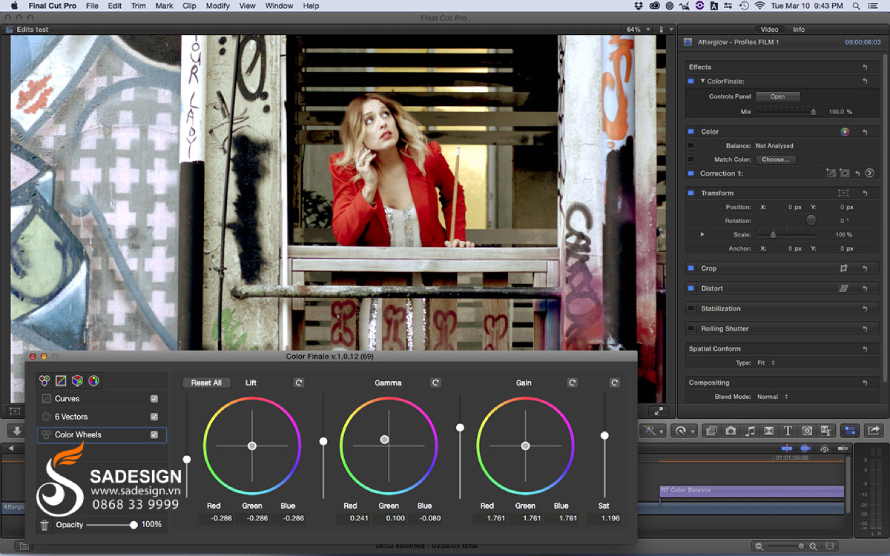Add a 6 Vectors layer using hue-wheel icon
Image resolution: width=890 pixels, height=556 pixels.
pos(94,381)
